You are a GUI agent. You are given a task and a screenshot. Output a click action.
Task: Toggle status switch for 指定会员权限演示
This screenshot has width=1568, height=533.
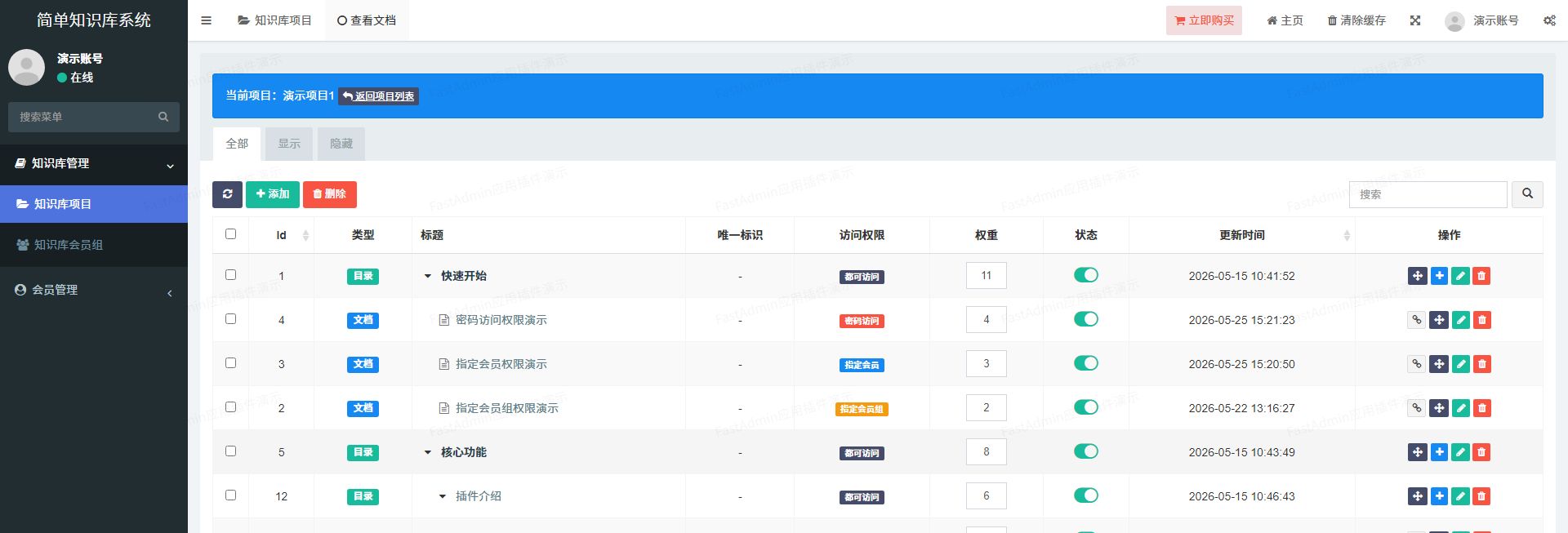click(x=1085, y=363)
